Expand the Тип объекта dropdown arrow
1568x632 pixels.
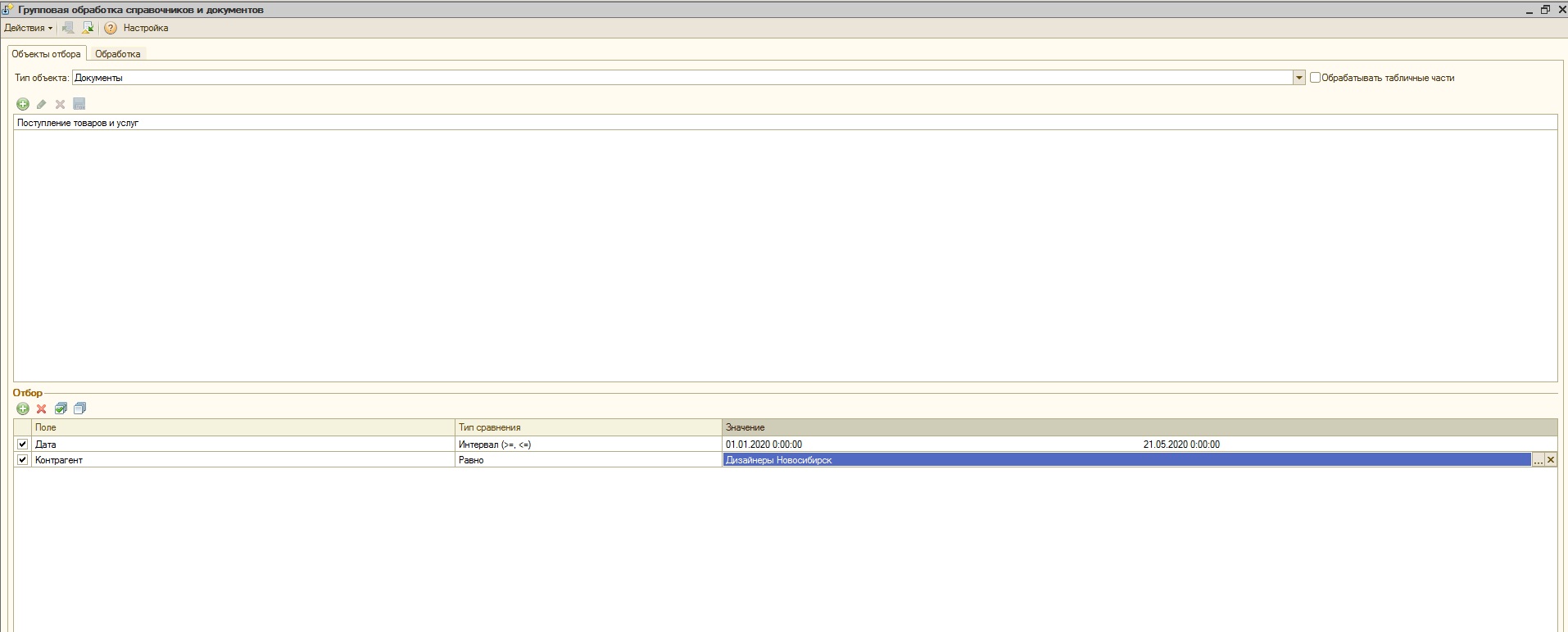click(1298, 78)
